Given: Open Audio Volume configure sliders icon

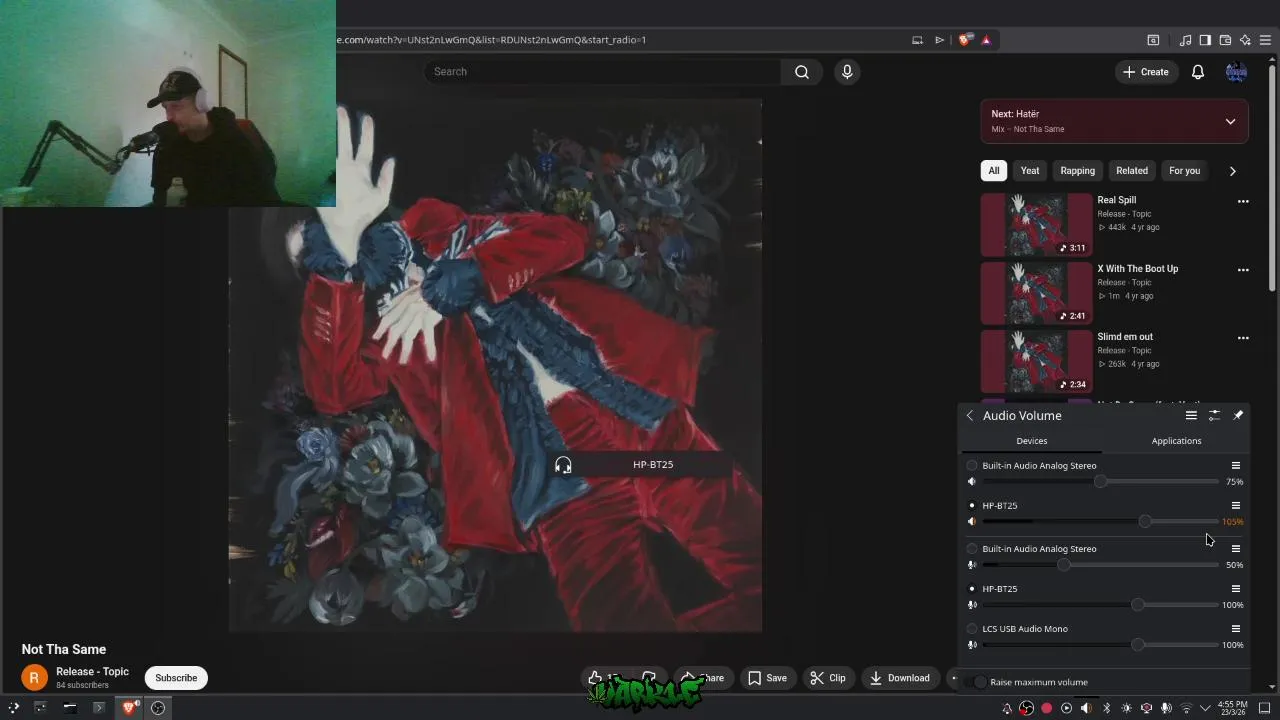Looking at the screenshot, I should [1214, 415].
